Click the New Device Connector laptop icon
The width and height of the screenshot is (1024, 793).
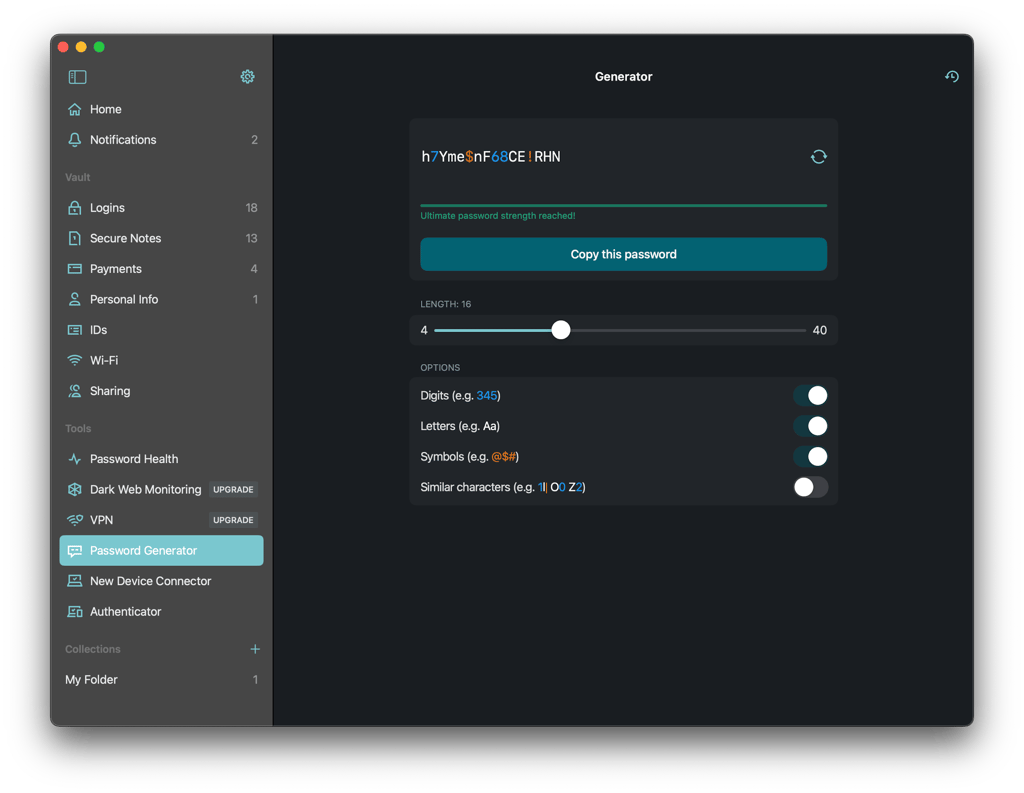(x=75, y=581)
